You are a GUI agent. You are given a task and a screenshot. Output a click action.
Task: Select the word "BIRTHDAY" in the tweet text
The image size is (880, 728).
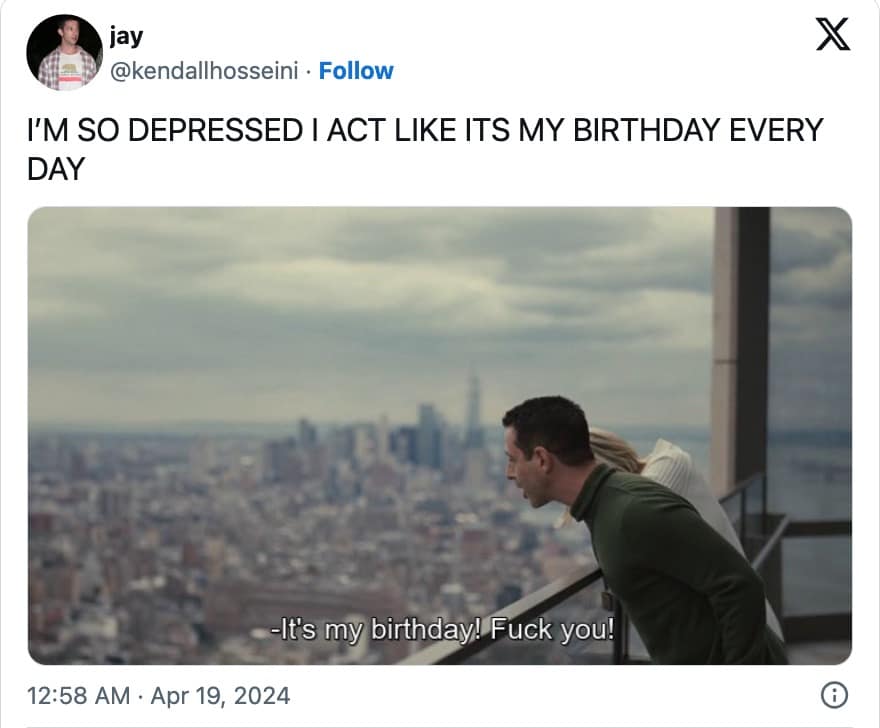click(x=631, y=130)
